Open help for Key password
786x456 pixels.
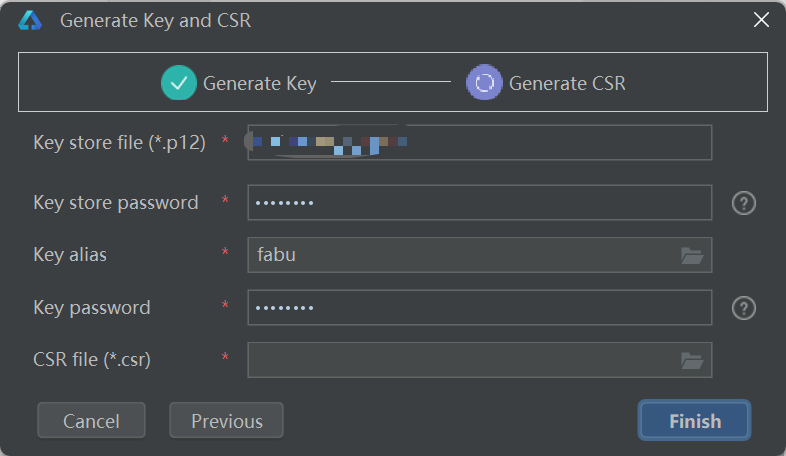pyautogui.click(x=743, y=308)
